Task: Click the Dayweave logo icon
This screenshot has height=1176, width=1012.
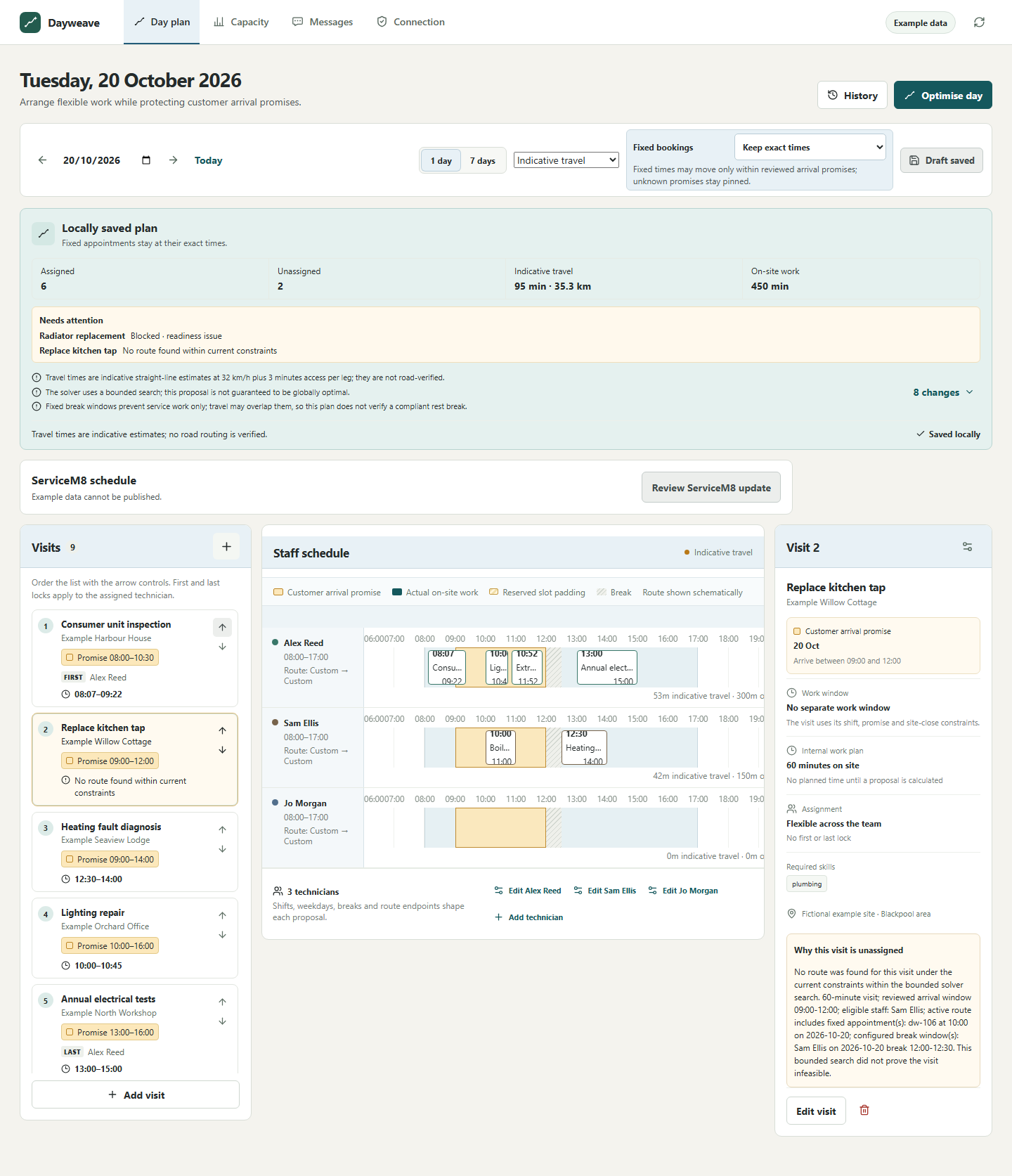Action: click(30, 22)
